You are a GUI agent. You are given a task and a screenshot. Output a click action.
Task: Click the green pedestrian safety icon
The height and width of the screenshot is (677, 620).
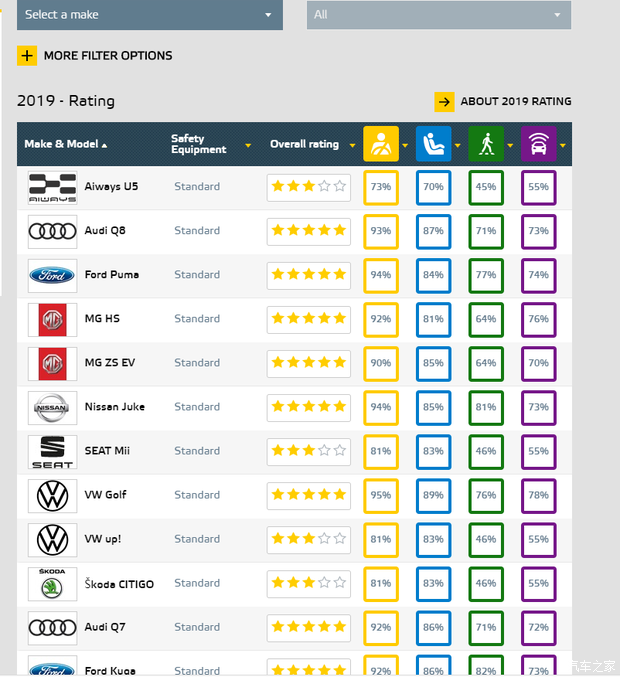(486, 144)
